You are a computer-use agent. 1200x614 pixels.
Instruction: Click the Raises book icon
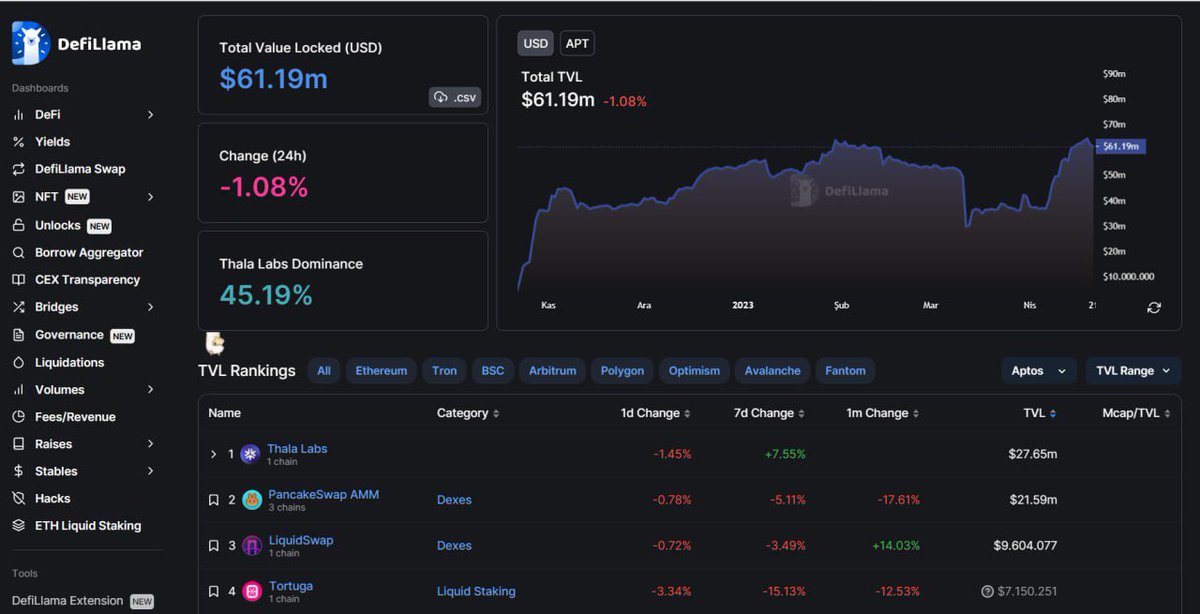click(18, 444)
